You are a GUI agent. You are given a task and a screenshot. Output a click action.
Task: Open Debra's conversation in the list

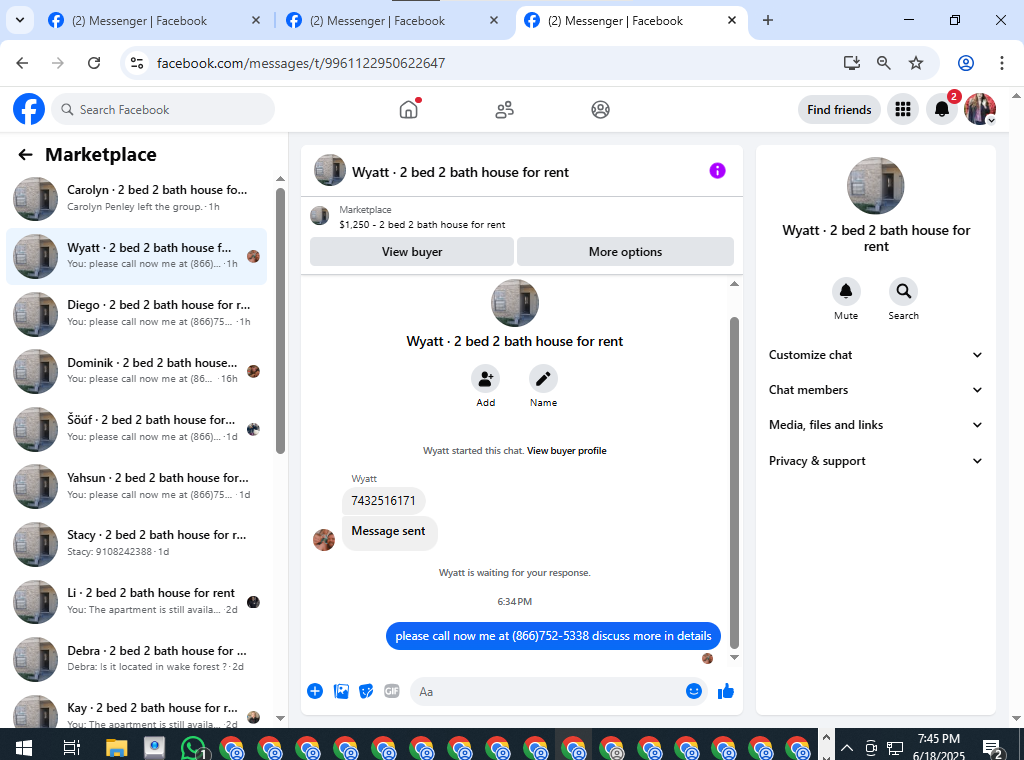tap(136, 658)
